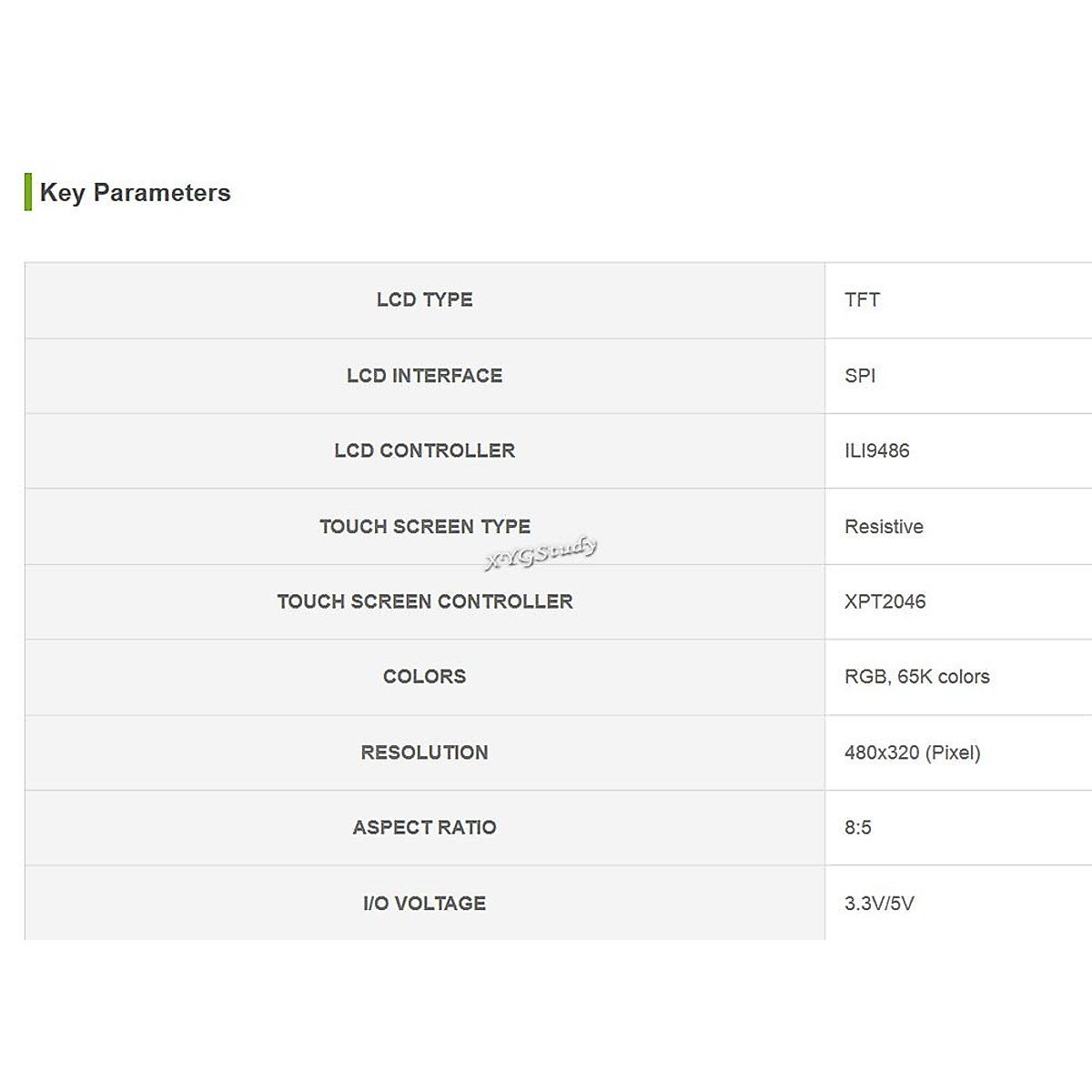Click the "TFT" value
The image size is (1092, 1092).
point(862,300)
